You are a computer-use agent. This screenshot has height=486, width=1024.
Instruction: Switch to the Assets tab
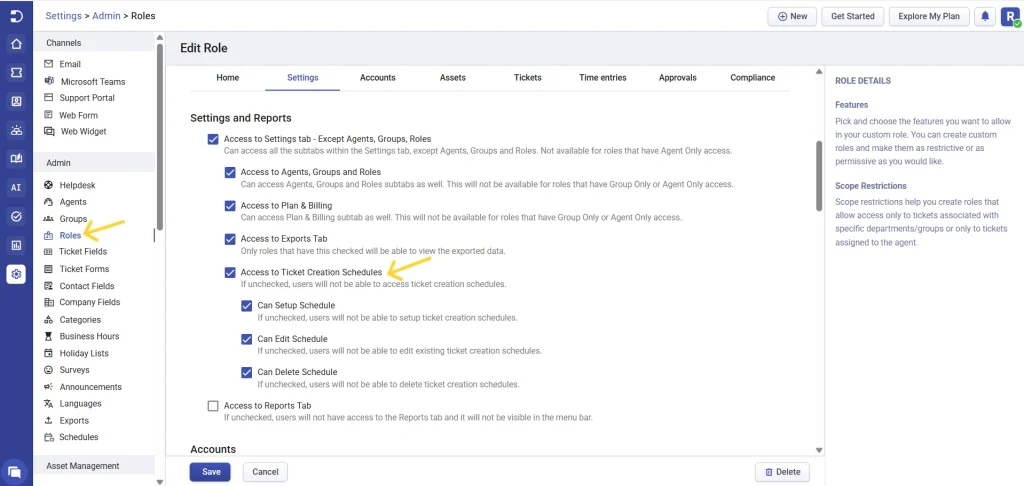(453, 78)
